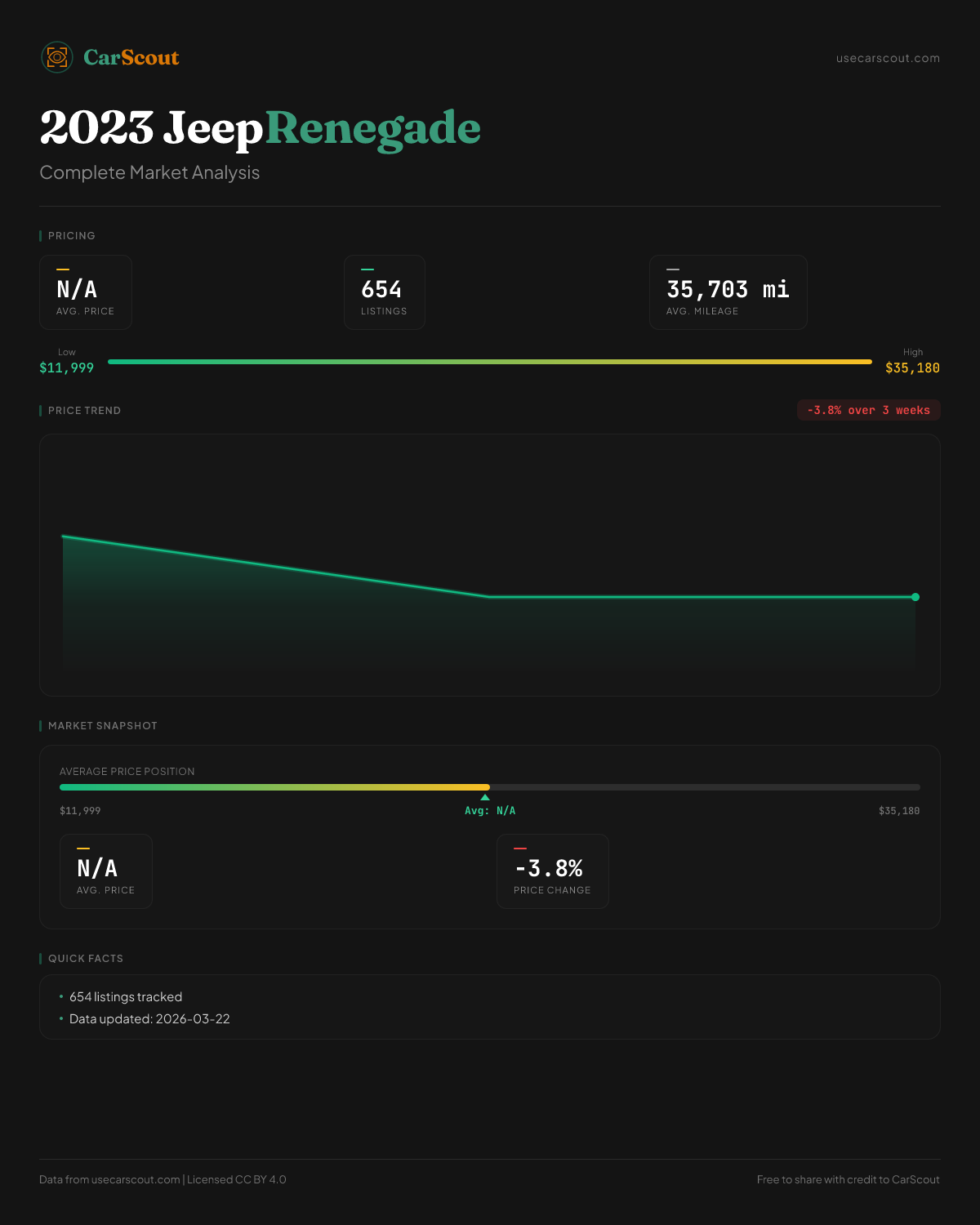
Task: Click the red -3.8% over 3 weeks badge
Action: [x=868, y=410]
